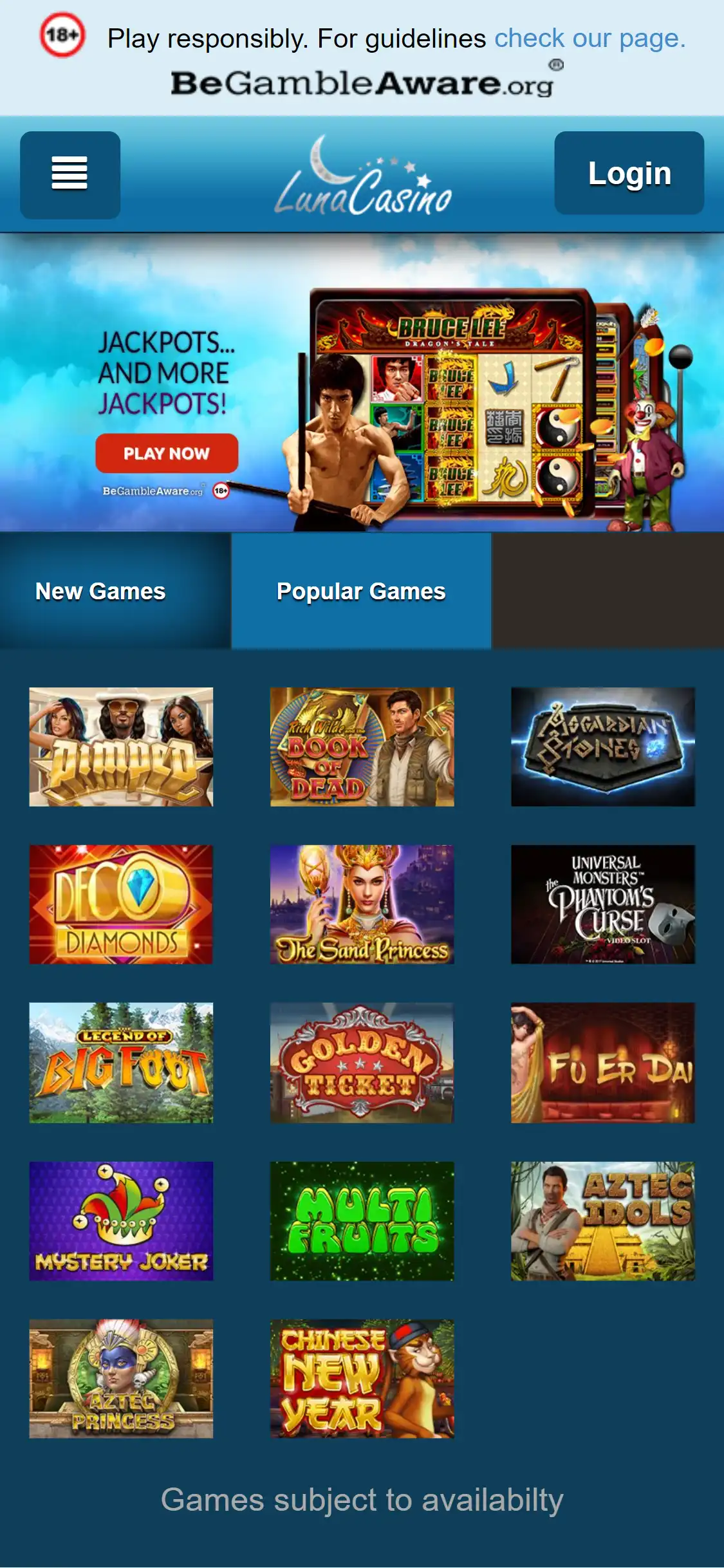The height and width of the screenshot is (1568, 724).
Task: Click the 18+ age restriction icon
Action: click(x=62, y=35)
